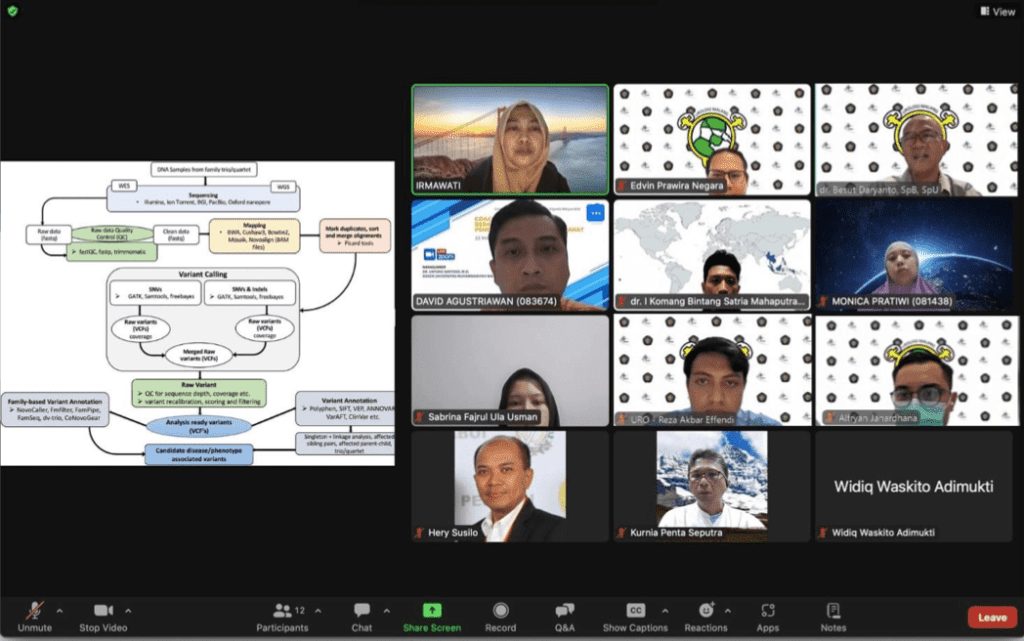Expand audio options arrow beside Unmute
Image resolution: width=1024 pixels, height=641 pixels.
(59, 610)
